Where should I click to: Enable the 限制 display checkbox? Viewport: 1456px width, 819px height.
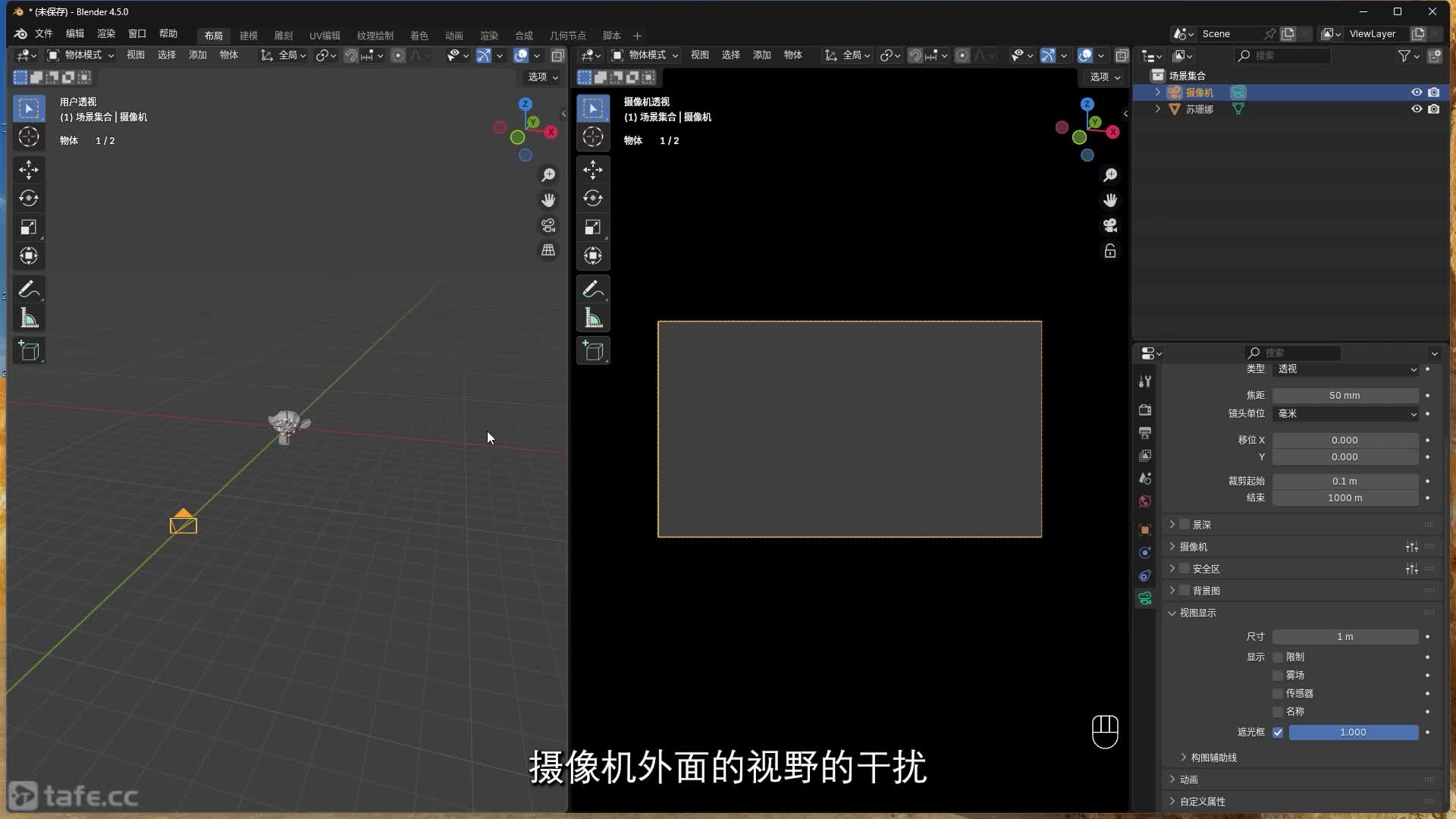[1278, 657]
